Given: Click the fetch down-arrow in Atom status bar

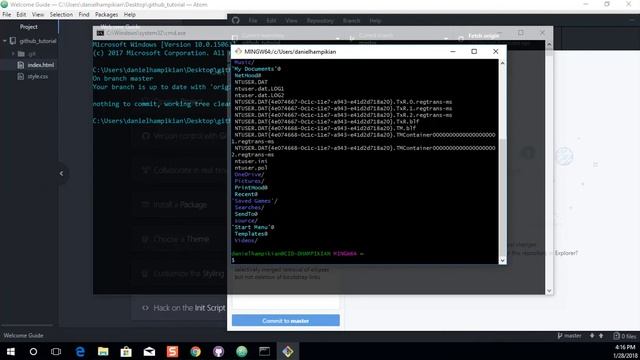Looking at the screenshot, I should 592,336.
